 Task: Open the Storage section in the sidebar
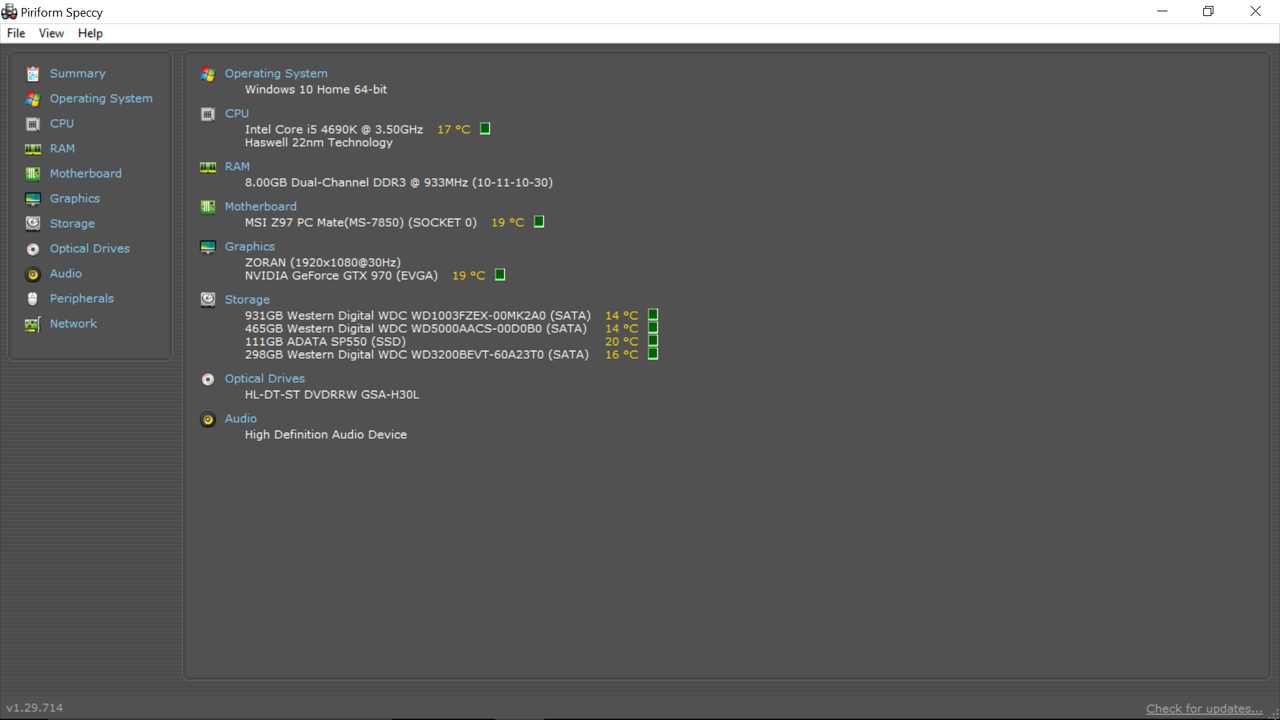coord(72,224)
